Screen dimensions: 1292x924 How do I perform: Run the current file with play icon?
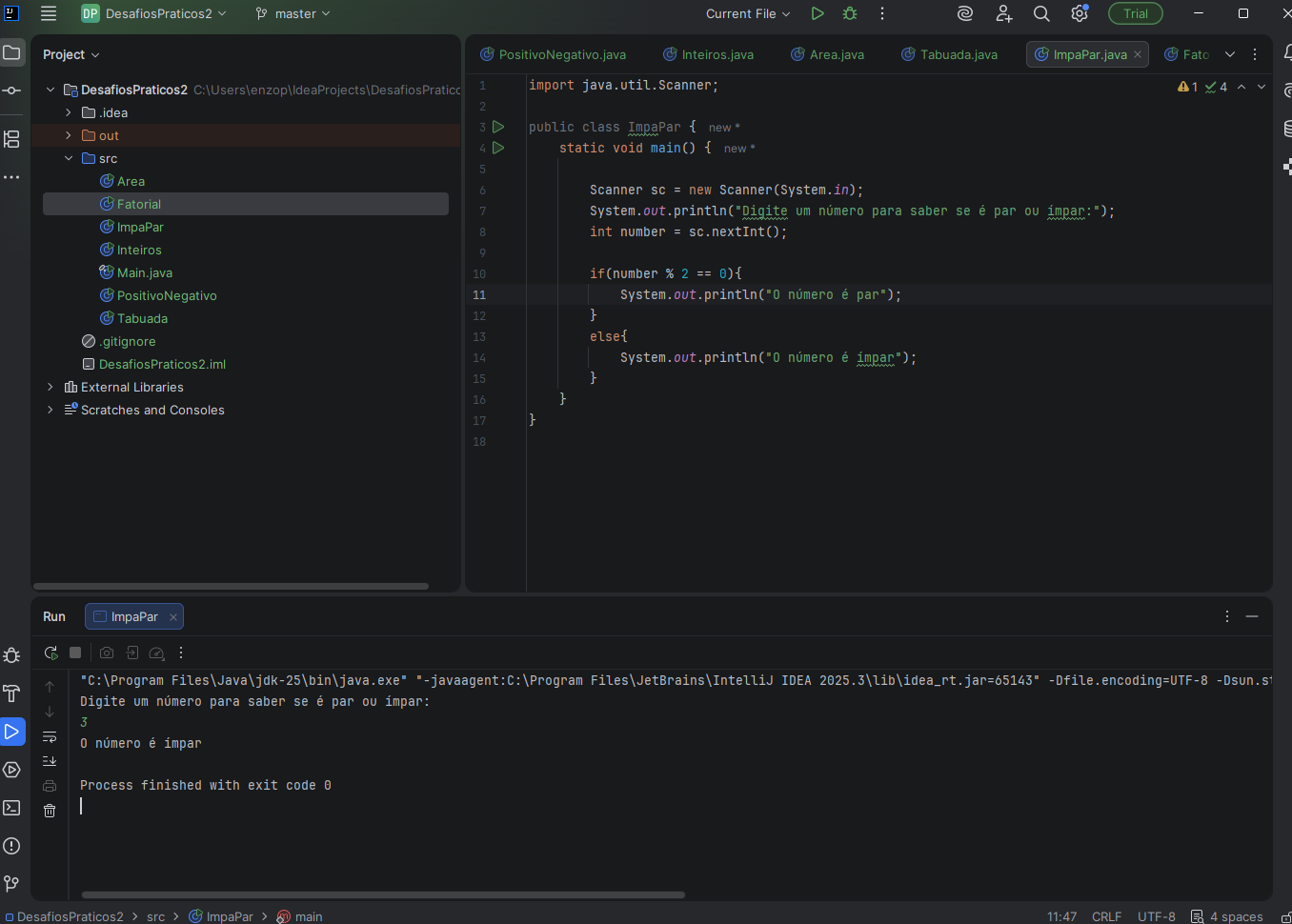[817, 13]
